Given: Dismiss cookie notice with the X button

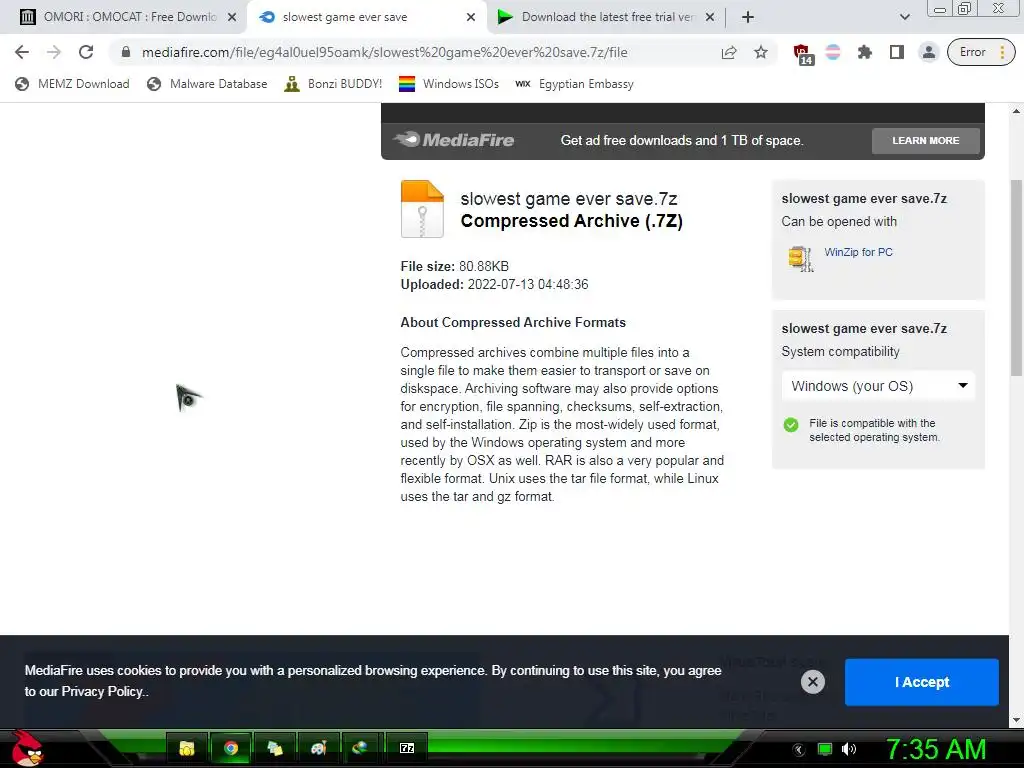Looking at the screenshot, I should (x=812, y=682).
